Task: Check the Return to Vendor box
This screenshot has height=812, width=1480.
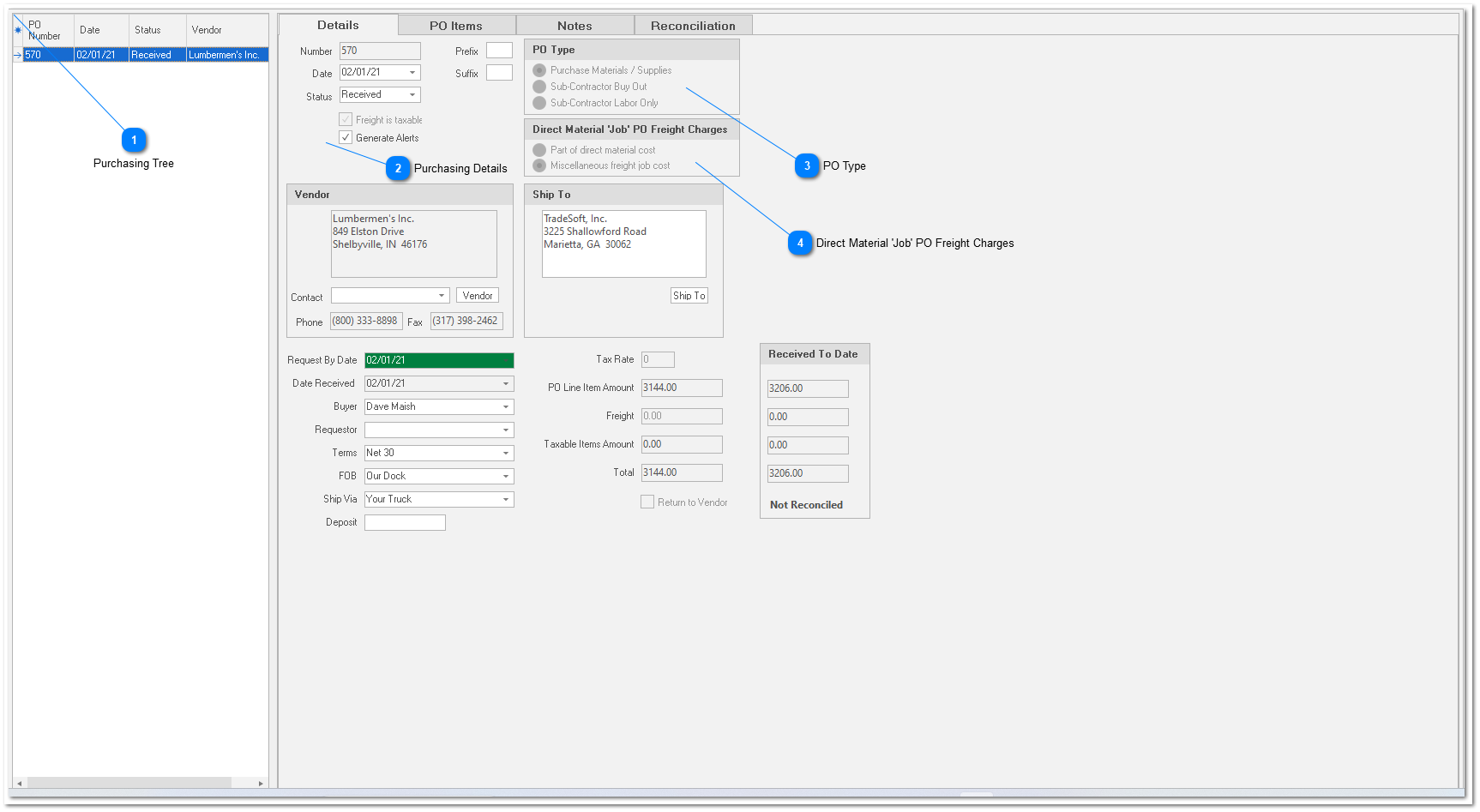Action: pos(647,502)
